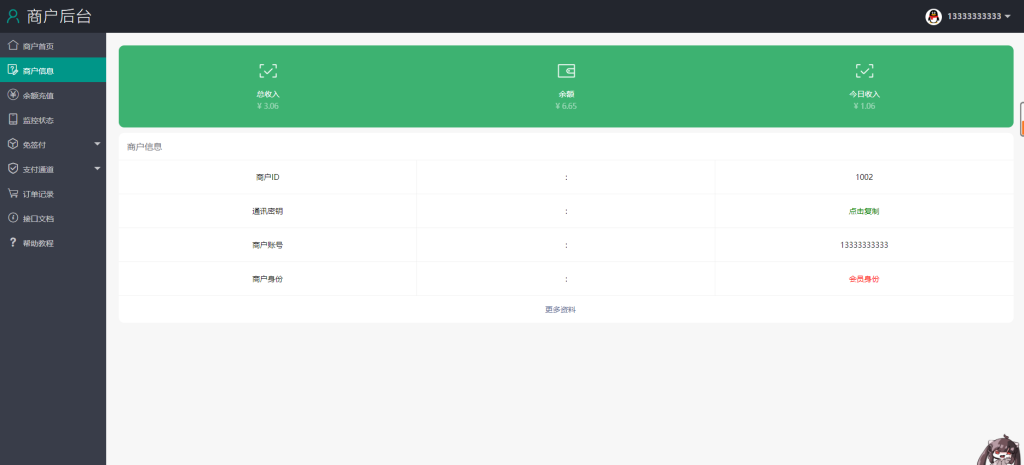Click the shield icon beside 支付通道

pos(12,168)
